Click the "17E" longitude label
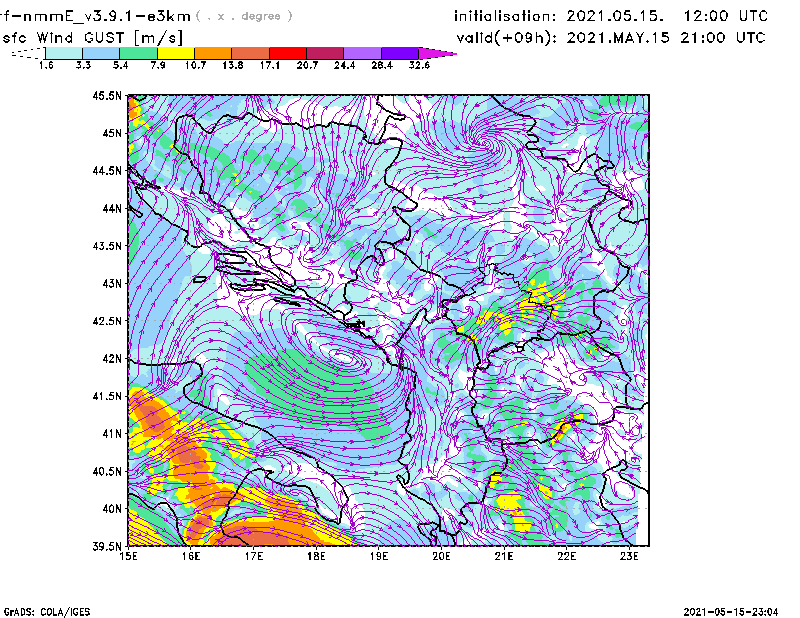This screenshot has width=800, height=618. [x=254, y=556]
